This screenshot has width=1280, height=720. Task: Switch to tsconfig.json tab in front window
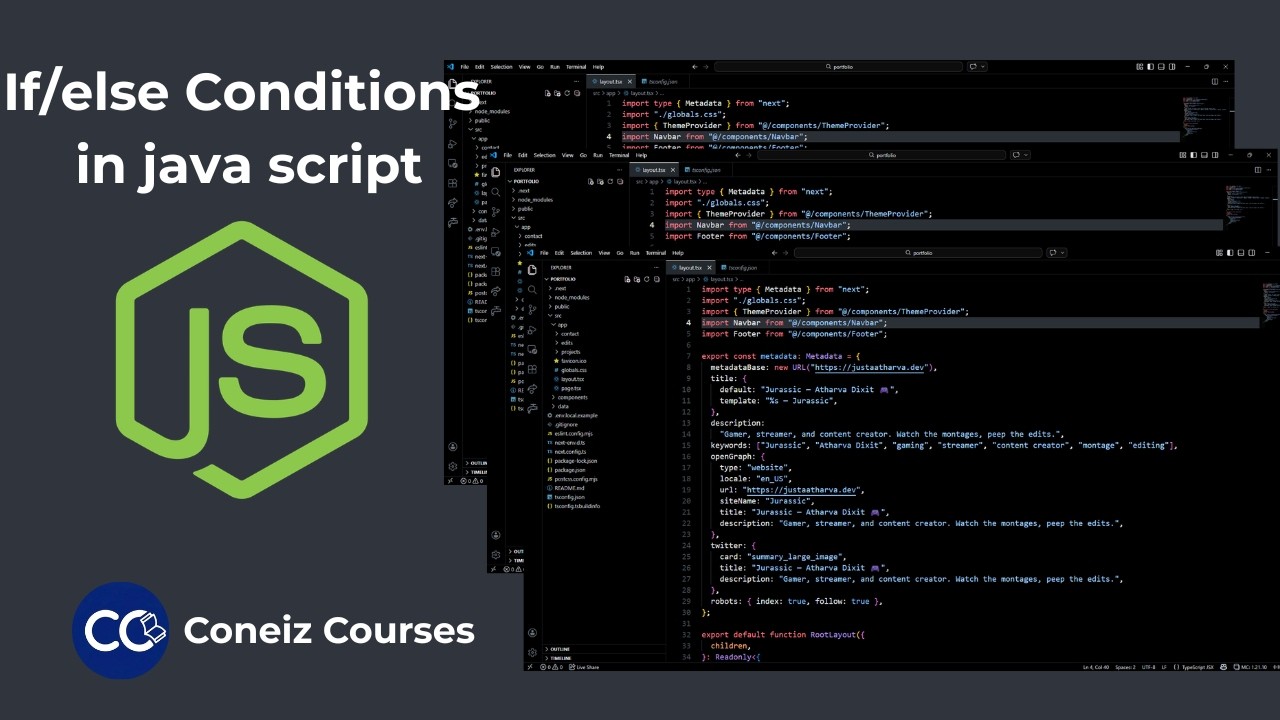click(740, 268)
